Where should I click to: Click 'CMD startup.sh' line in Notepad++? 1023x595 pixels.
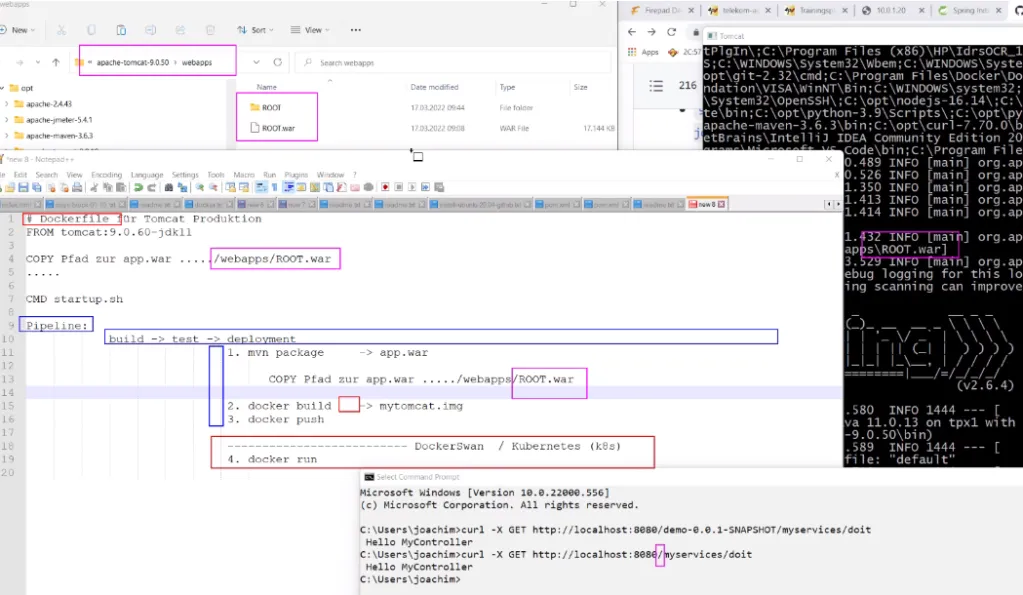pyautogui.click(x=74, y=299)
